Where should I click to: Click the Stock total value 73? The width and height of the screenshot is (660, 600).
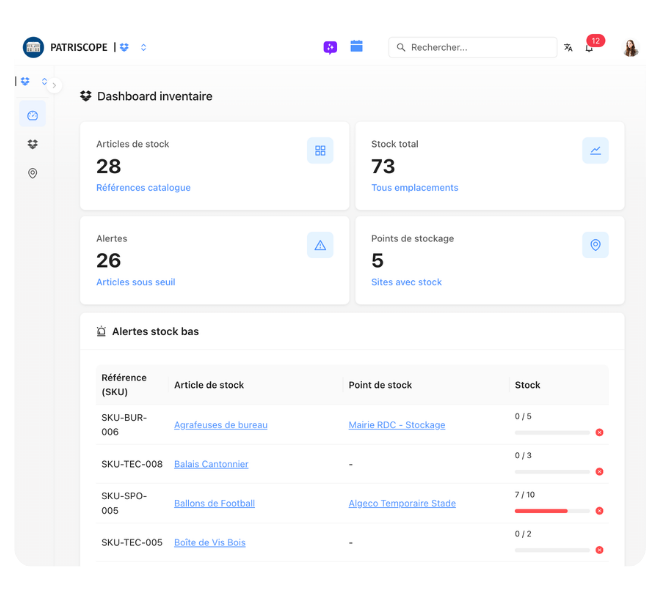[383, 166]
